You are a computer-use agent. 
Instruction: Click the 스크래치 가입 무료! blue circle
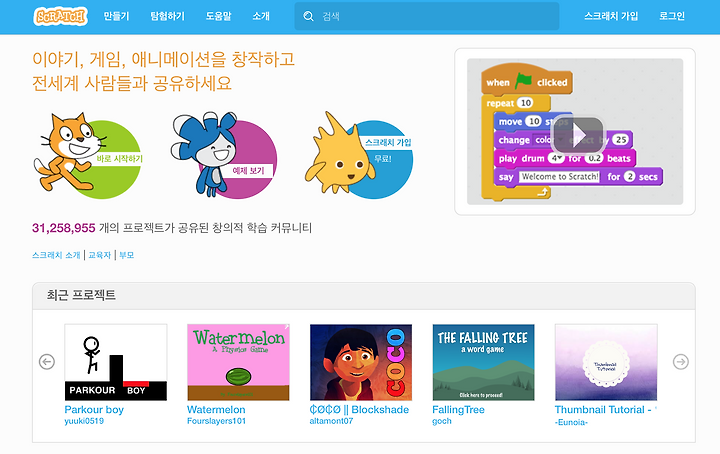383,159
